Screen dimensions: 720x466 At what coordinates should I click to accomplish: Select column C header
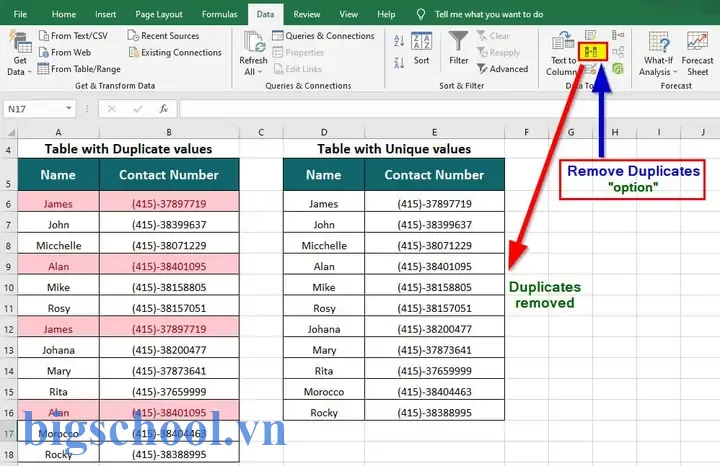pyautogui.click(x=261, y=132)
